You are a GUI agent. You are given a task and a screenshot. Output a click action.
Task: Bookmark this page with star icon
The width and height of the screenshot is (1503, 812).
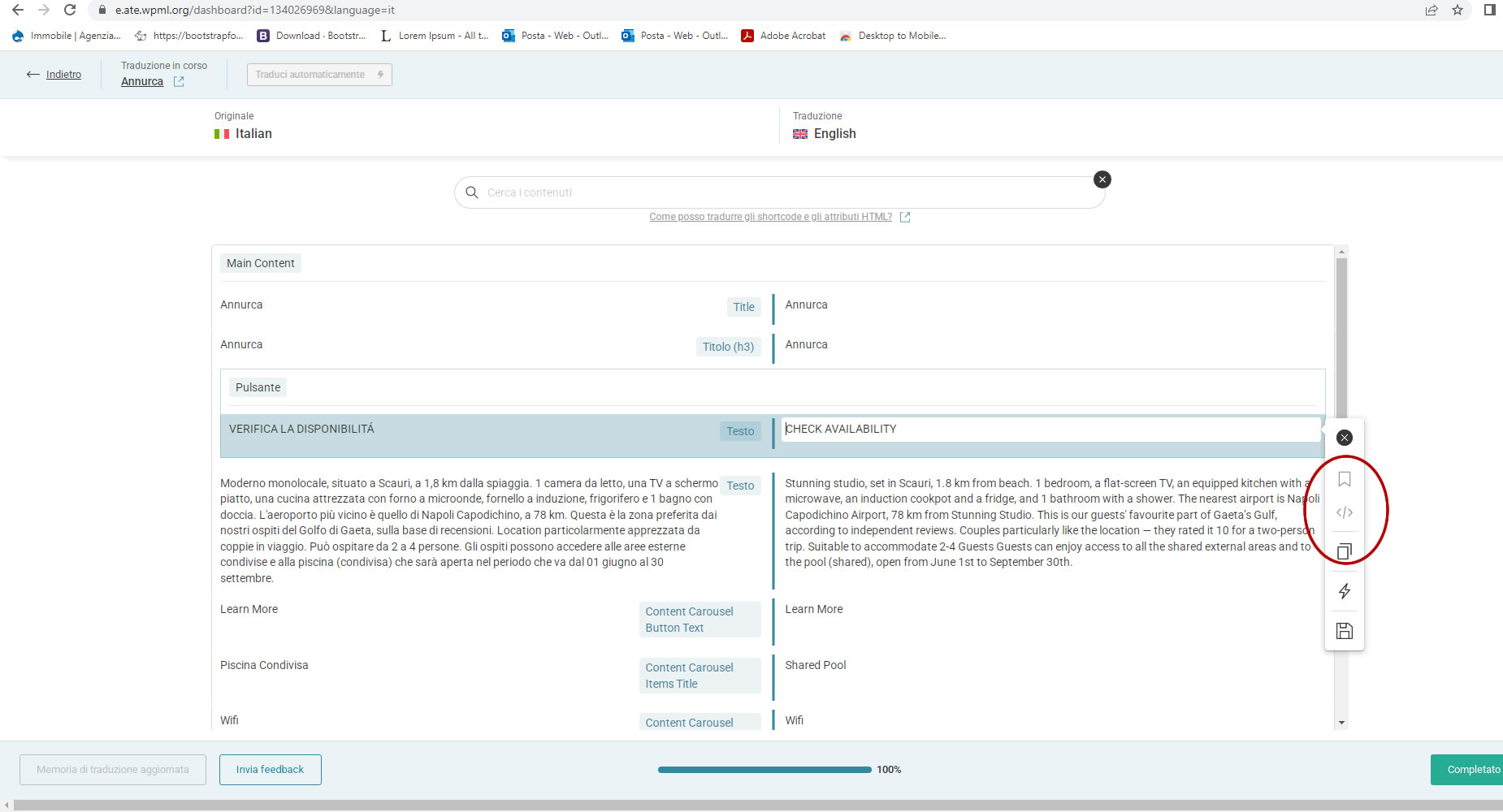coord(1458,11)
